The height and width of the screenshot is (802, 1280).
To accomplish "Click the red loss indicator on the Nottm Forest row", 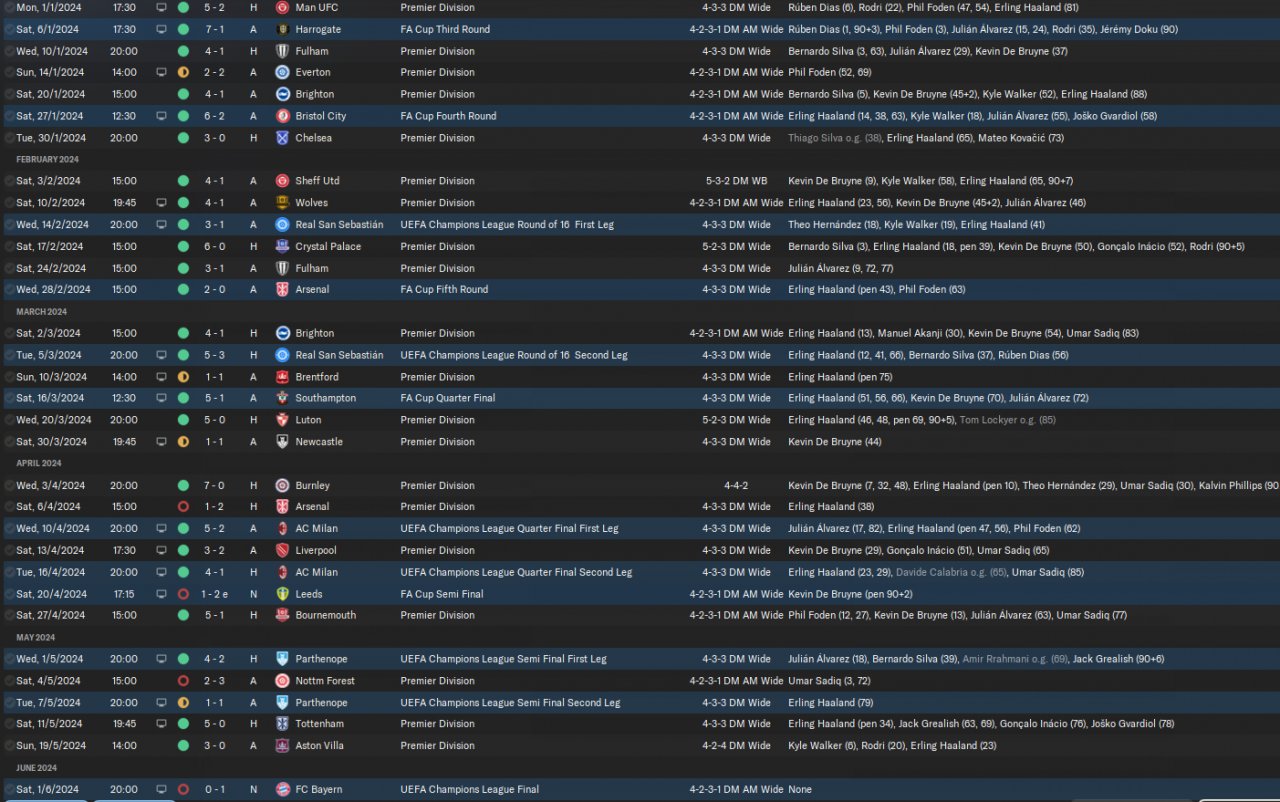I will point(183,681).
